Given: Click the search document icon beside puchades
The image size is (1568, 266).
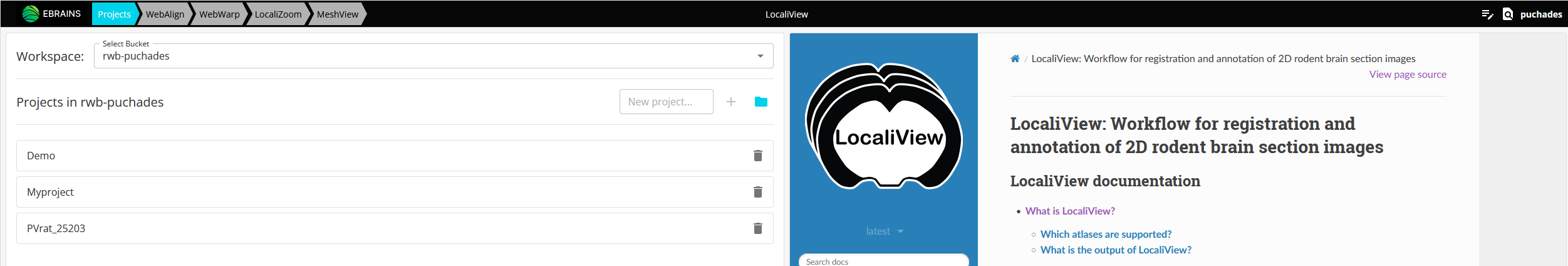Looking at the screenshot, I should (x=1508, y=14).
